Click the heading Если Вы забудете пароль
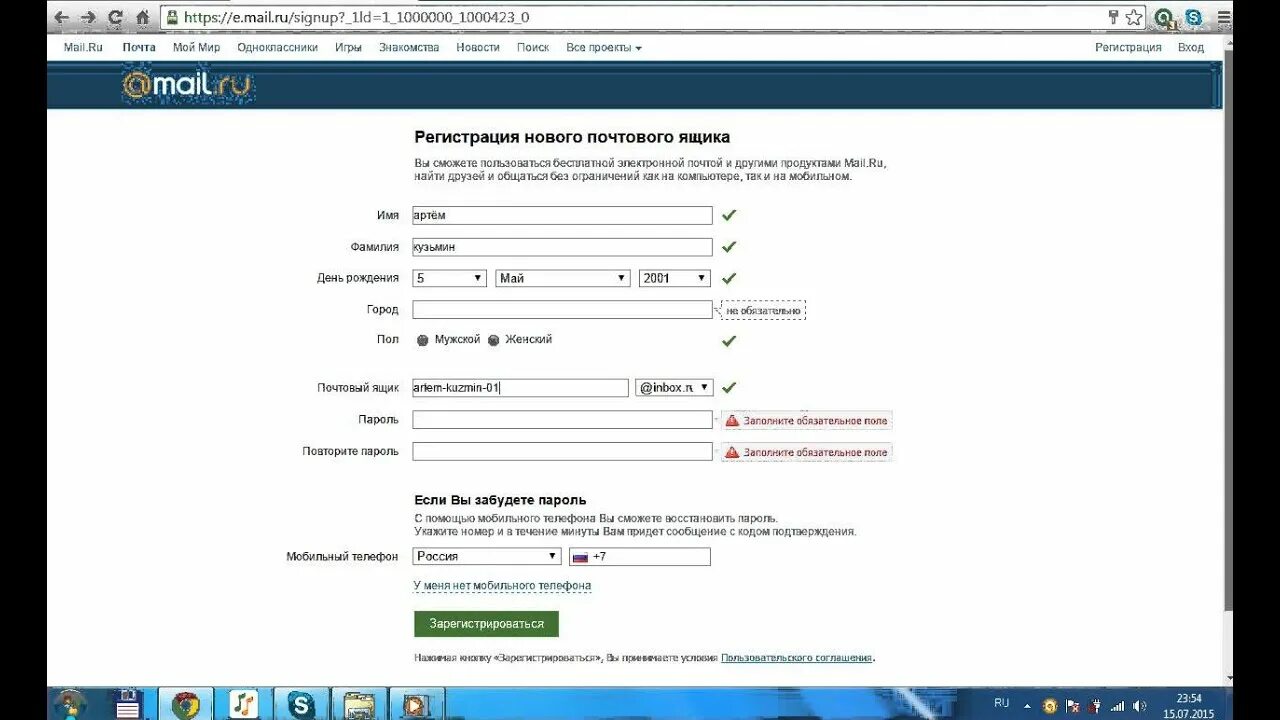This screenshot has width=1280, height=720. [500, 500]
